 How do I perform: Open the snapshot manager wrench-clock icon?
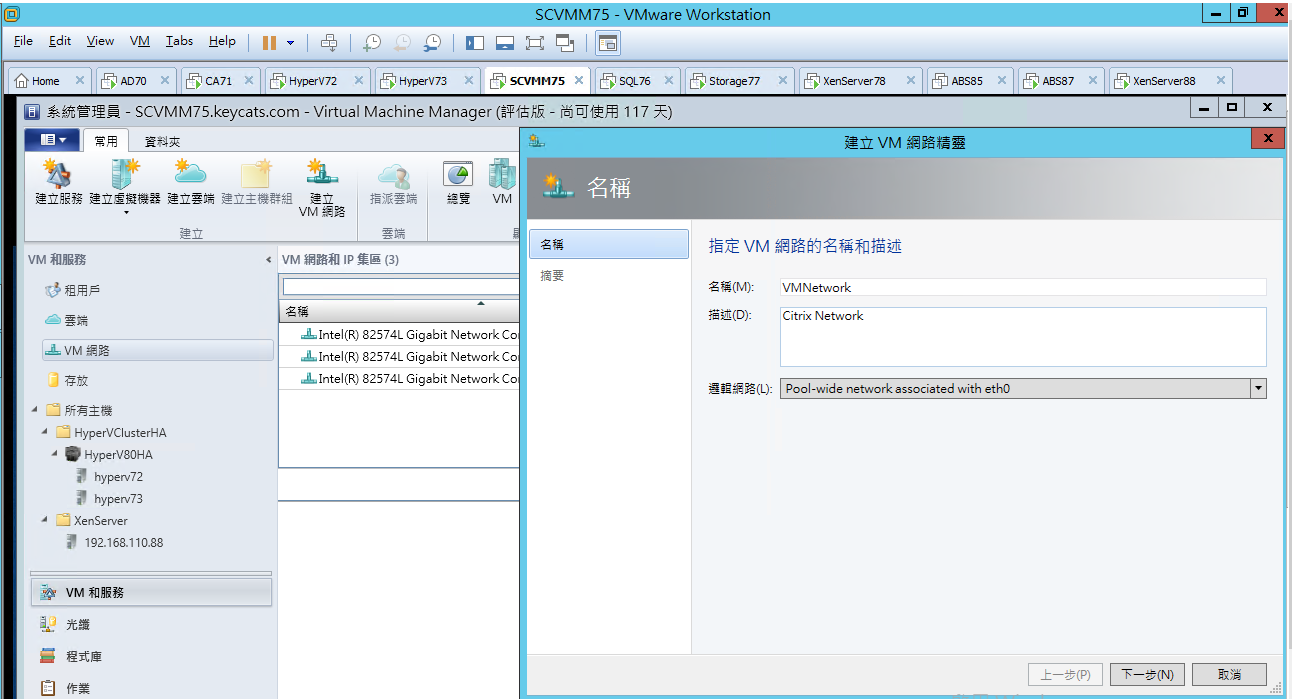[432, 42]
